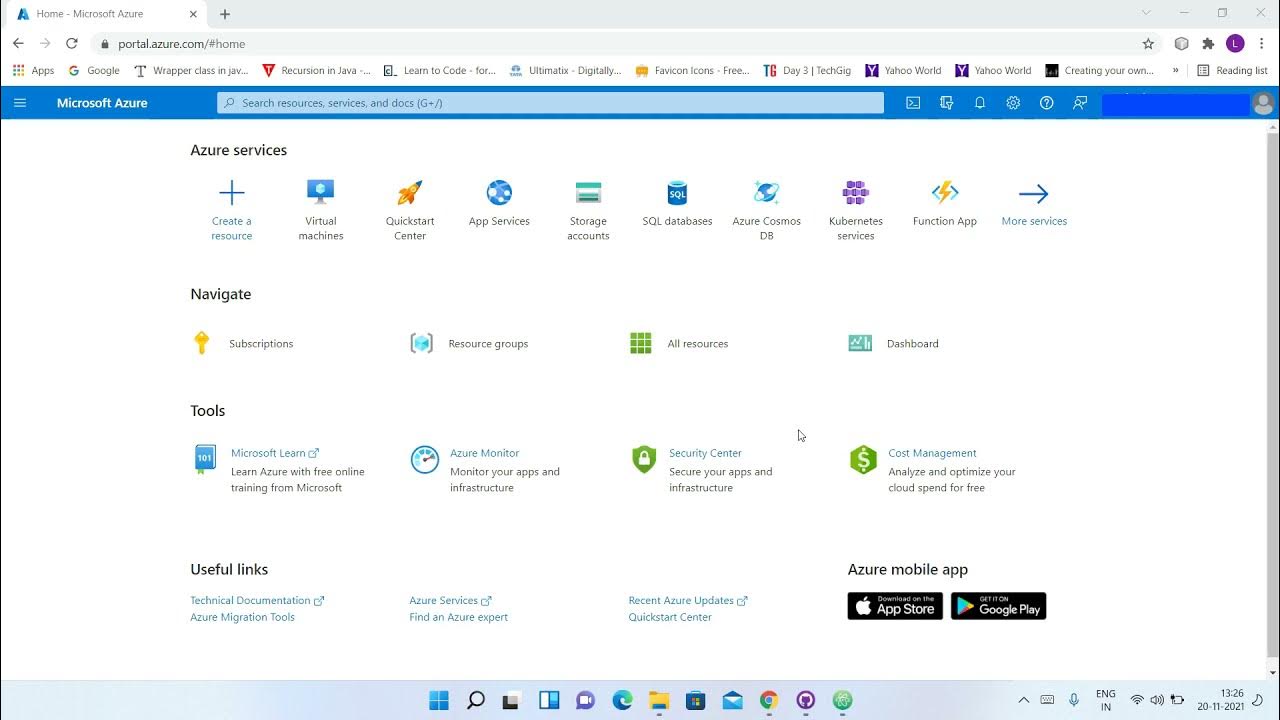Image resolution: width=1280 pixels, height=720 pixels.
Task: Open All resources grid icon
Action: 641,343
